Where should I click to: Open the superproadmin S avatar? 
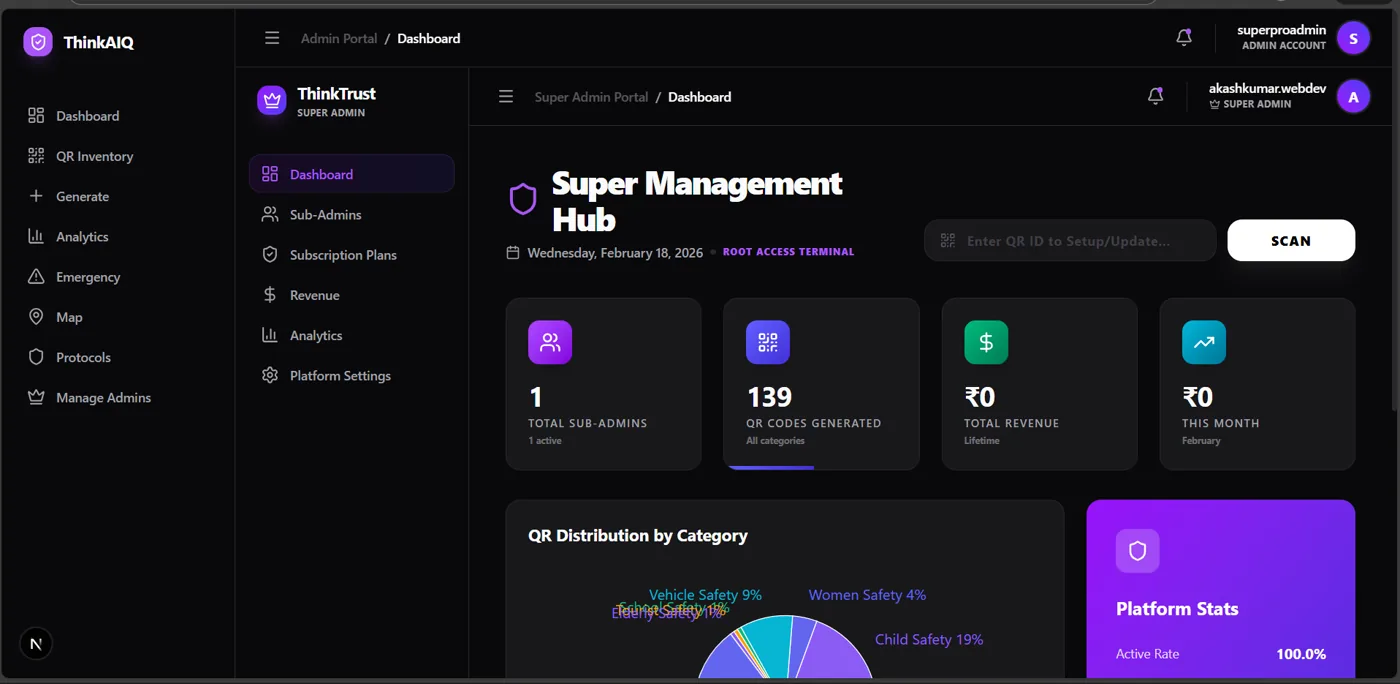point(1353,38)
